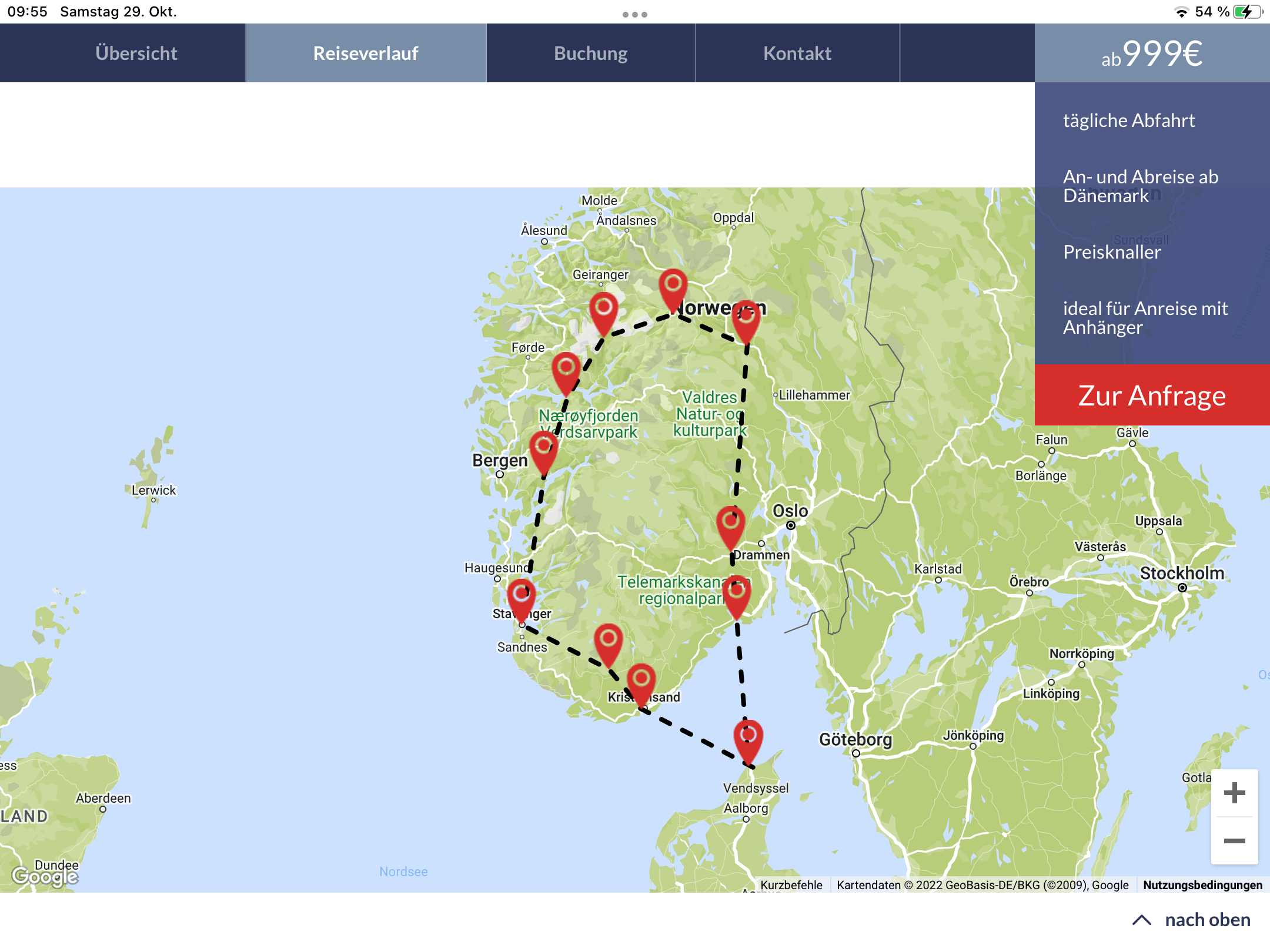The image size is (1270, 952).
Task: Click the ab 999€ price box
Action: click(x=1152, y=53)
